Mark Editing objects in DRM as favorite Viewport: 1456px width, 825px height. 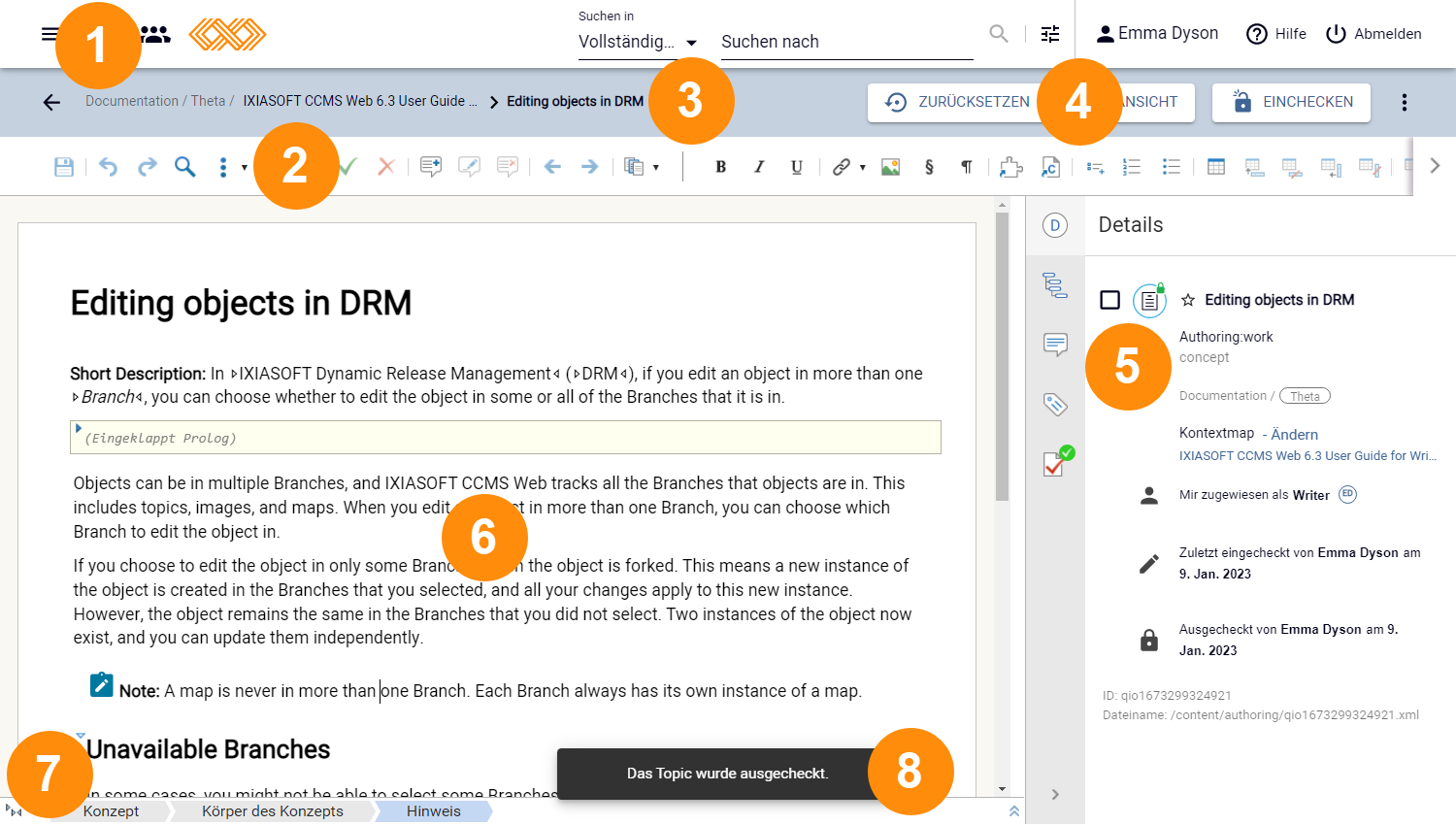click(x=1187, y=300)
